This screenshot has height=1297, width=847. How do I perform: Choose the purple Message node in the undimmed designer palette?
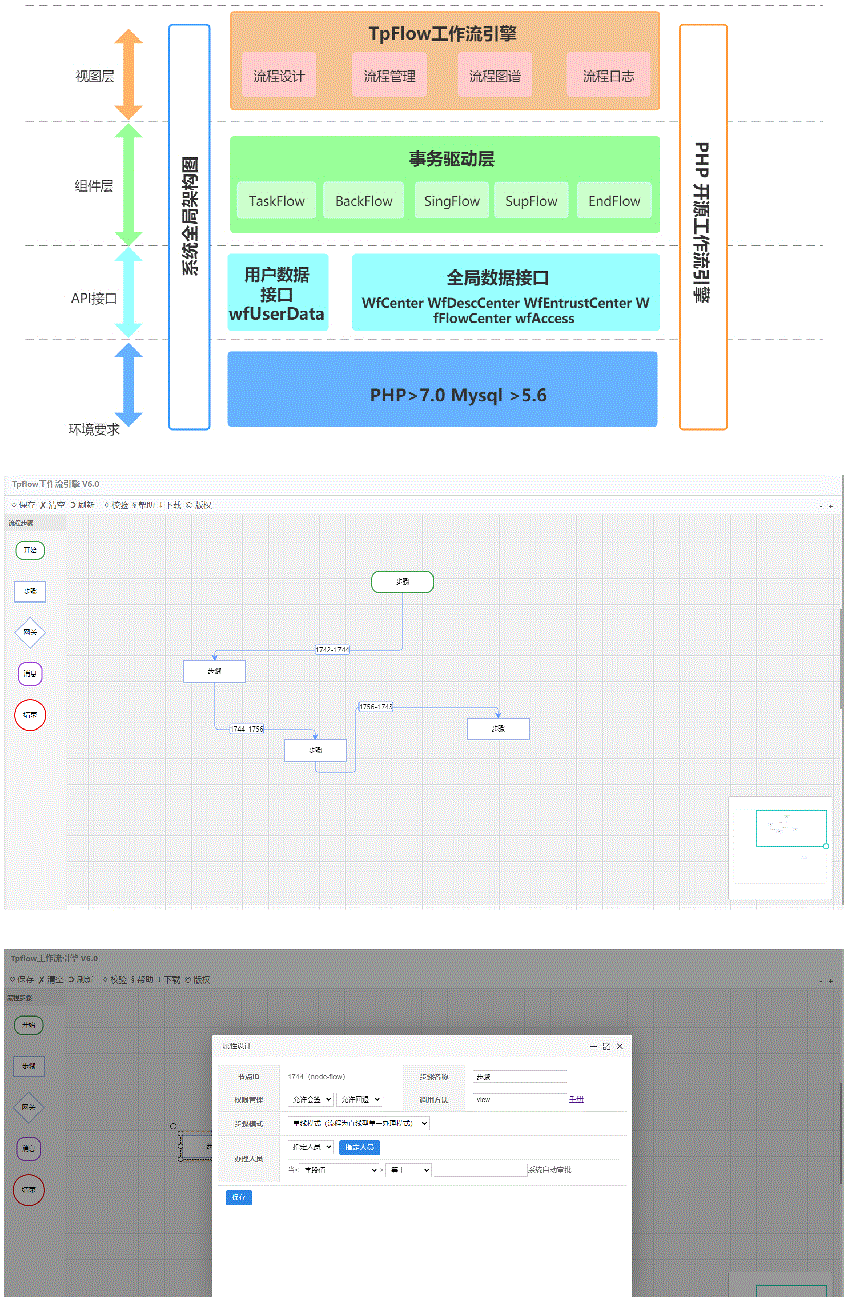pos(30,673)
